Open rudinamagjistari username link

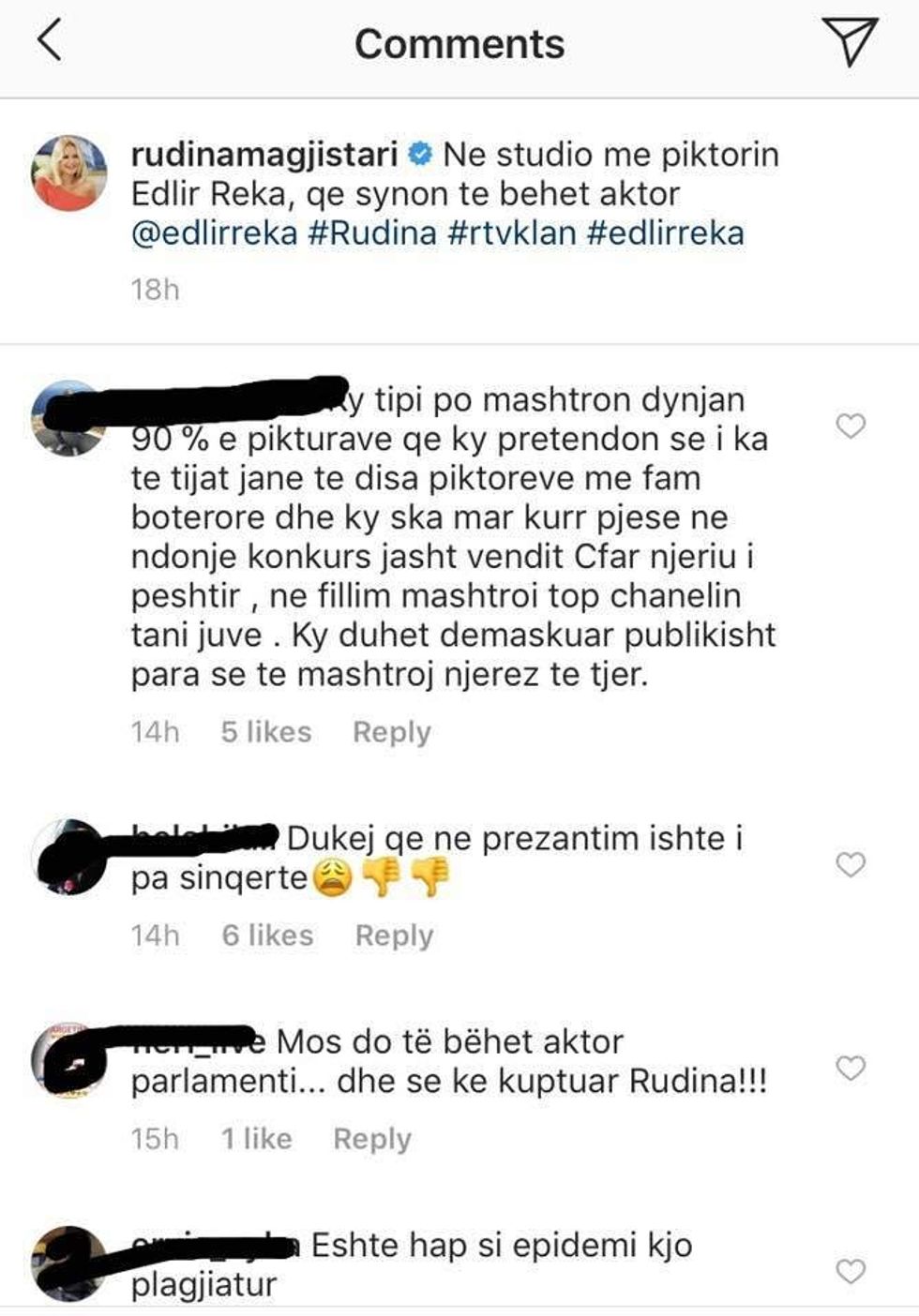click(x=264, y=155)
